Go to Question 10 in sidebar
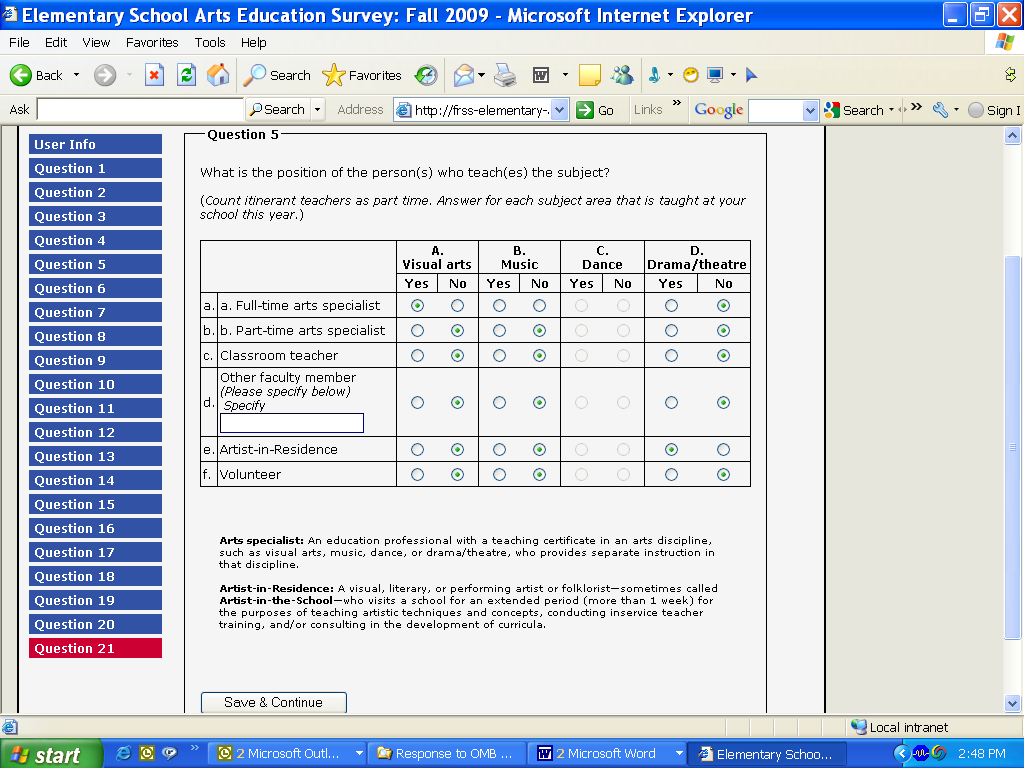 [95, 384]
